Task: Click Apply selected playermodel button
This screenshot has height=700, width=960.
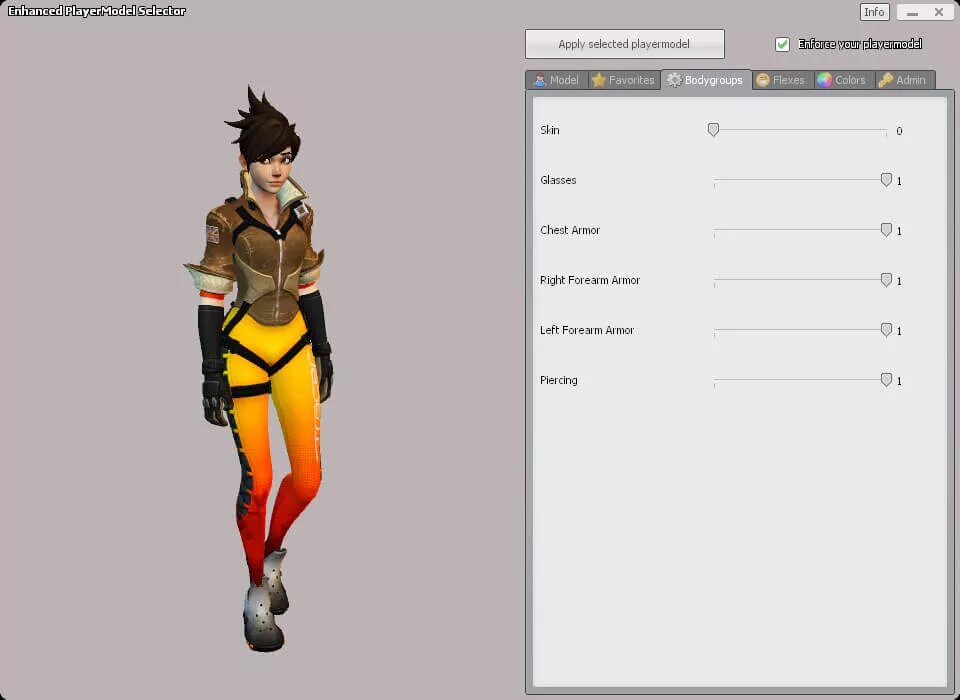Action: pyautogui.click(x=624, y=44)
